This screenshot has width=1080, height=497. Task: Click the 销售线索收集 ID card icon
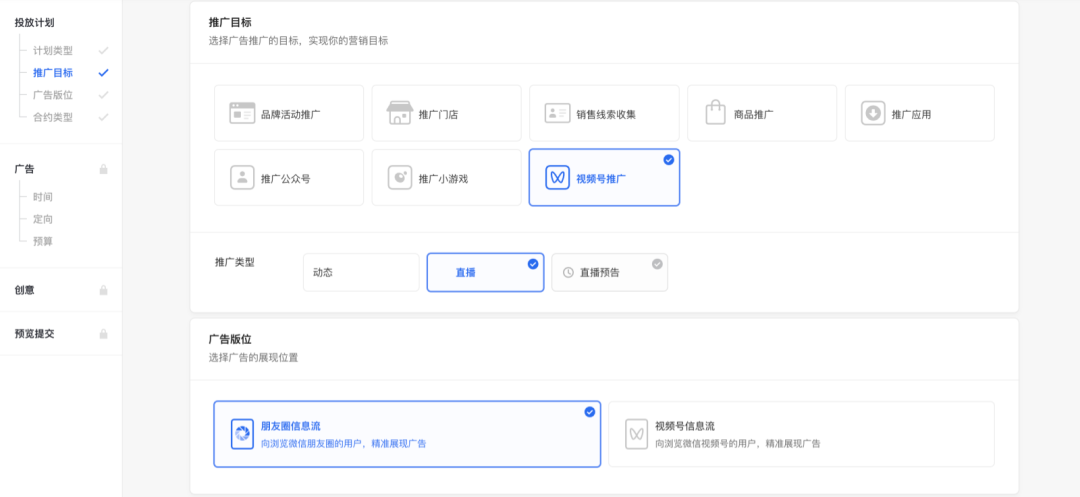(x=557, y=113)
